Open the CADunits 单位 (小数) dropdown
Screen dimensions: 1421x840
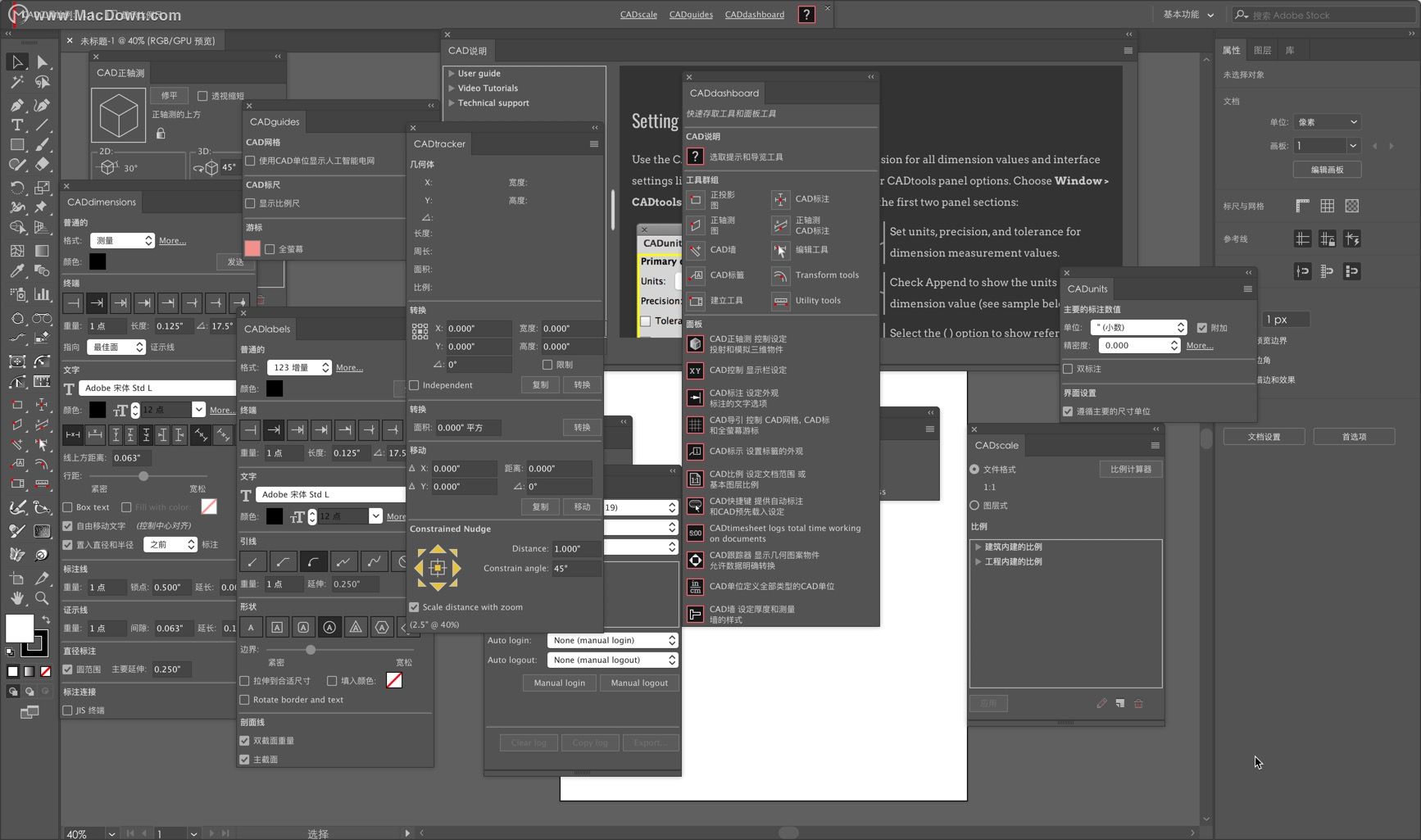[1137, 327]
